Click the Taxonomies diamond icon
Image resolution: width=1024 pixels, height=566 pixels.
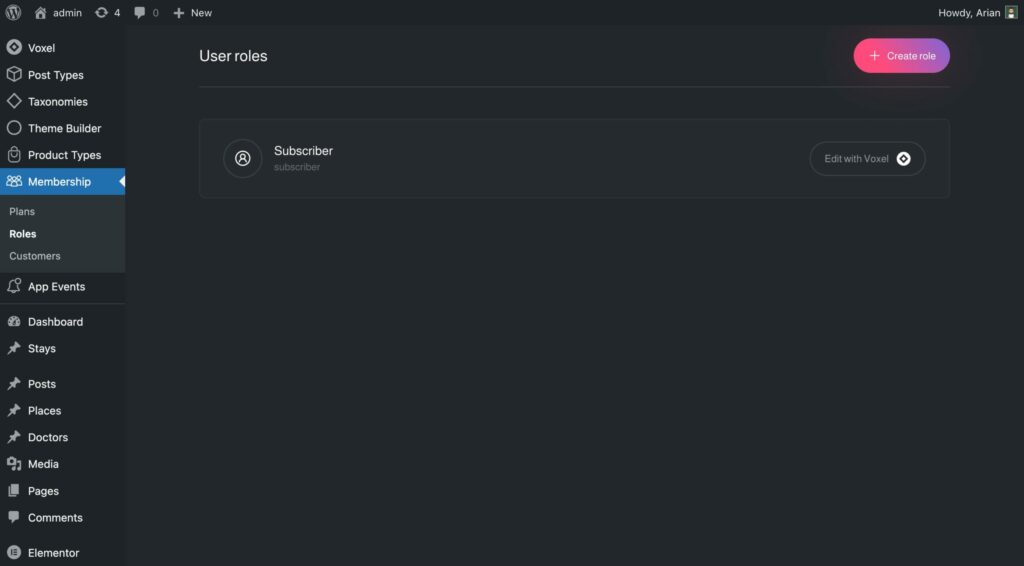14,101
